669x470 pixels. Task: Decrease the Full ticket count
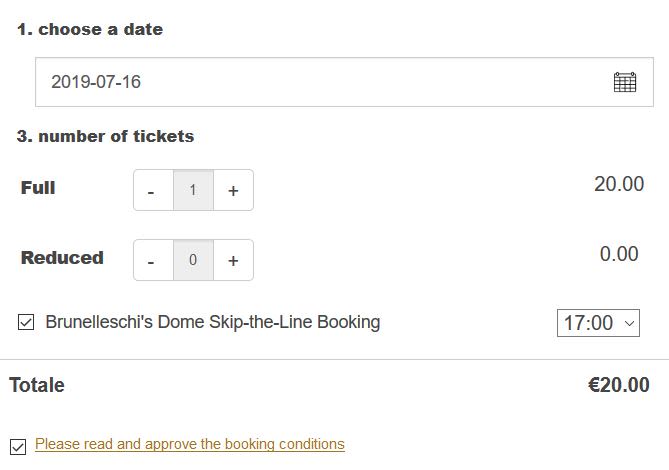click(152, 191)
